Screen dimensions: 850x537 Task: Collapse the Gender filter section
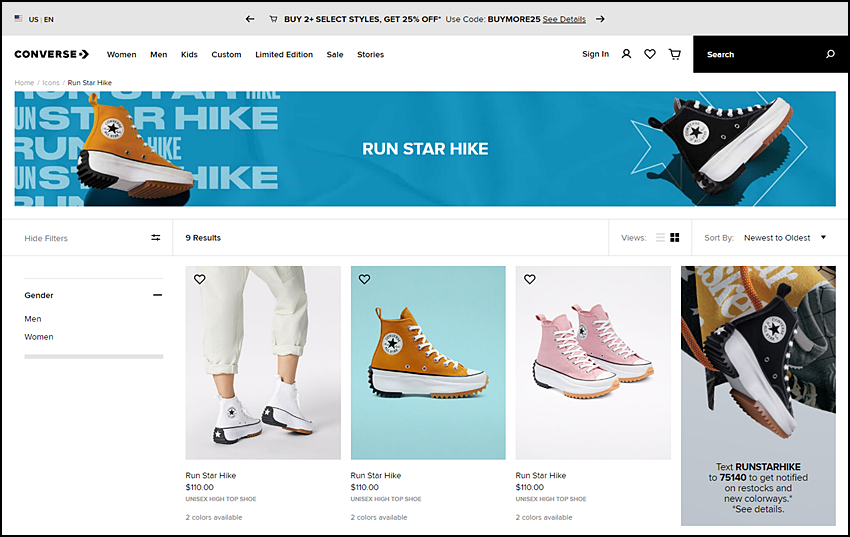tap(157, 295)
